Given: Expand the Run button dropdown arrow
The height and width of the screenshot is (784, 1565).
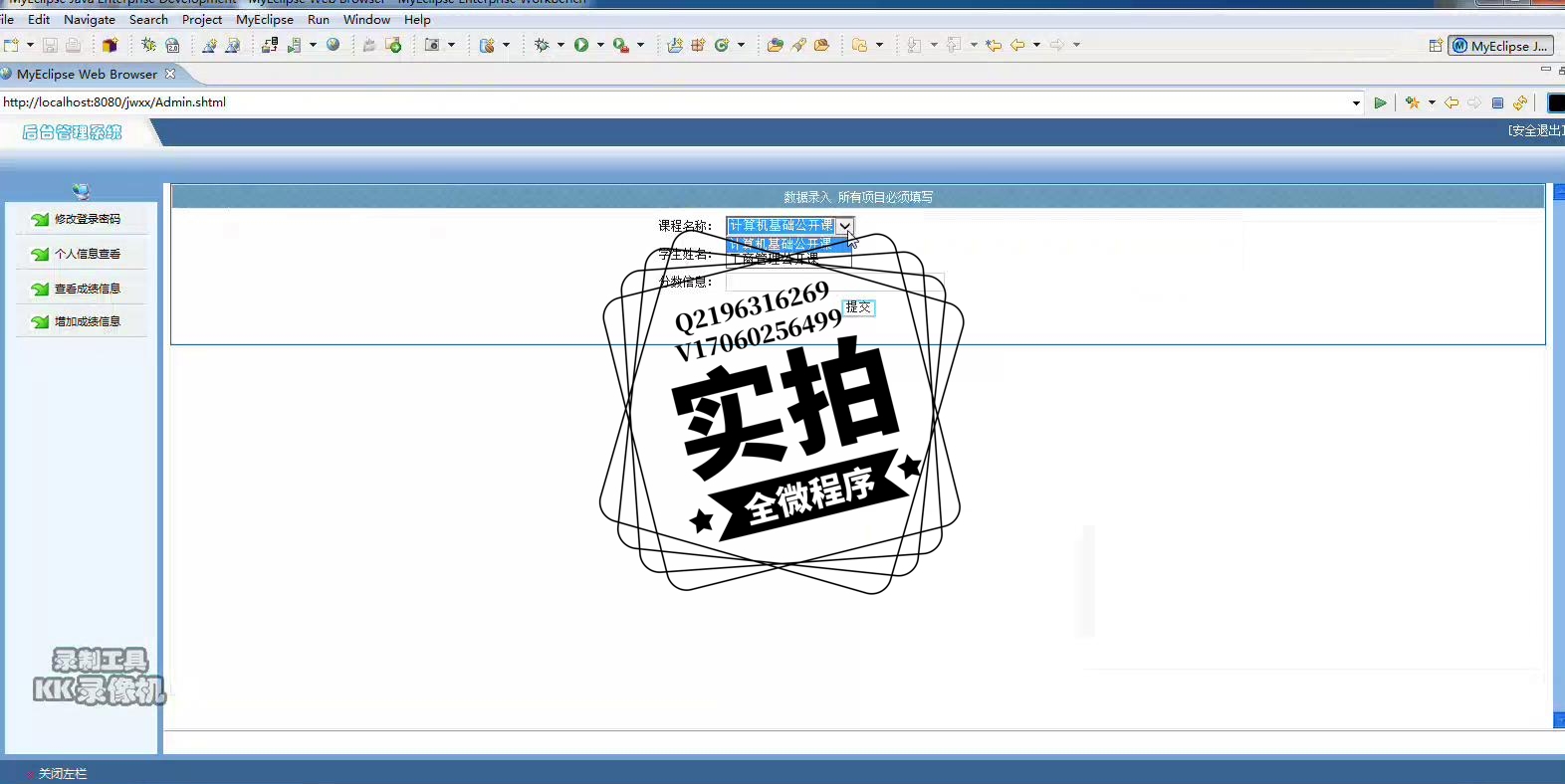Looking at the screenshot, I should (600, 45).
